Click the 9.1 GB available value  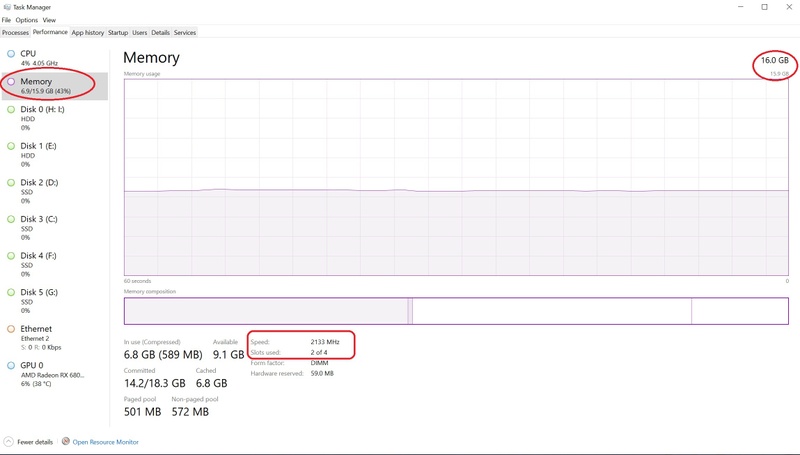pos(229,355)
